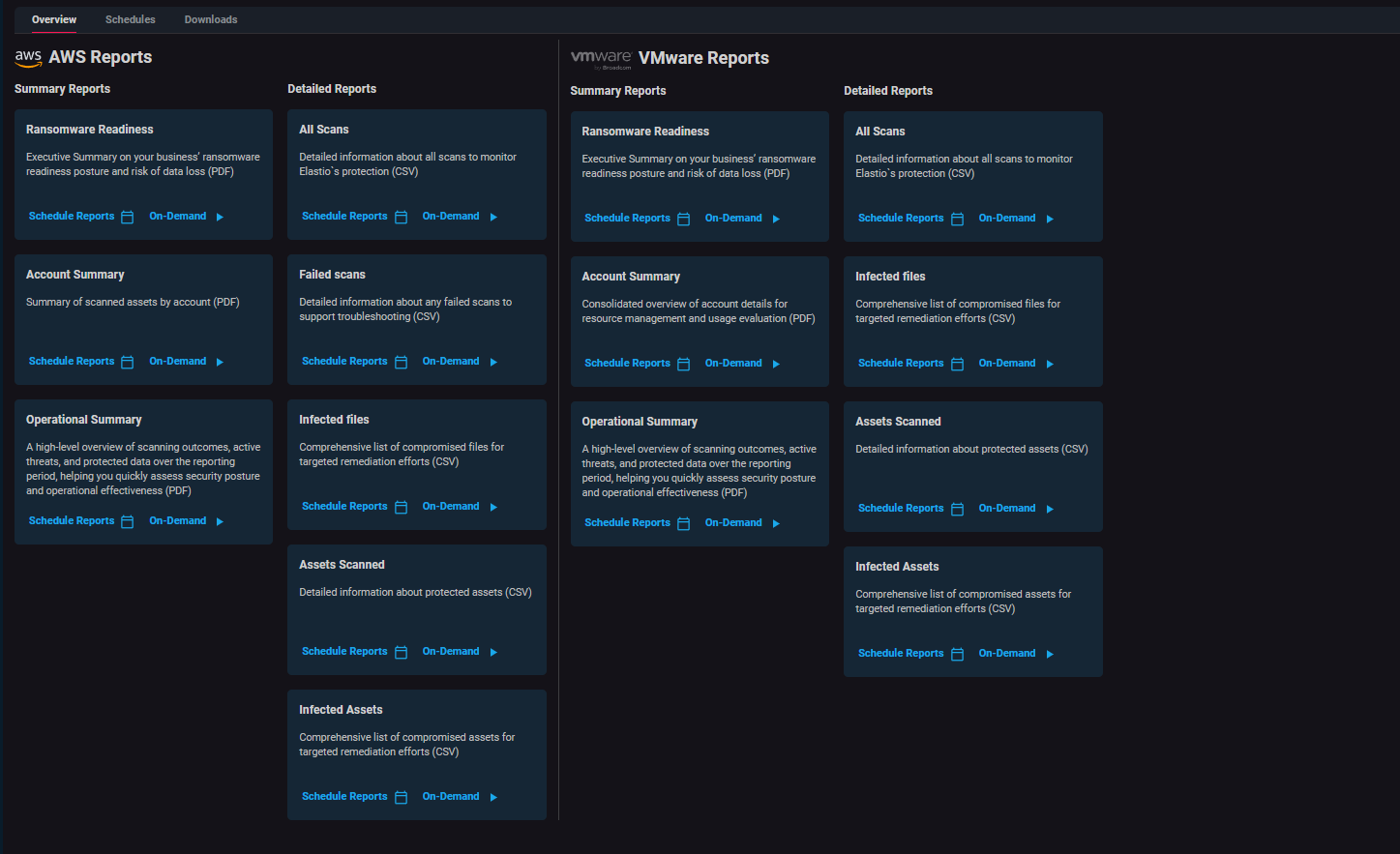Open the Downloads tab
The height and width of the screenshot is (854, 1400).
pyautogui.click(x=210, y=18)
